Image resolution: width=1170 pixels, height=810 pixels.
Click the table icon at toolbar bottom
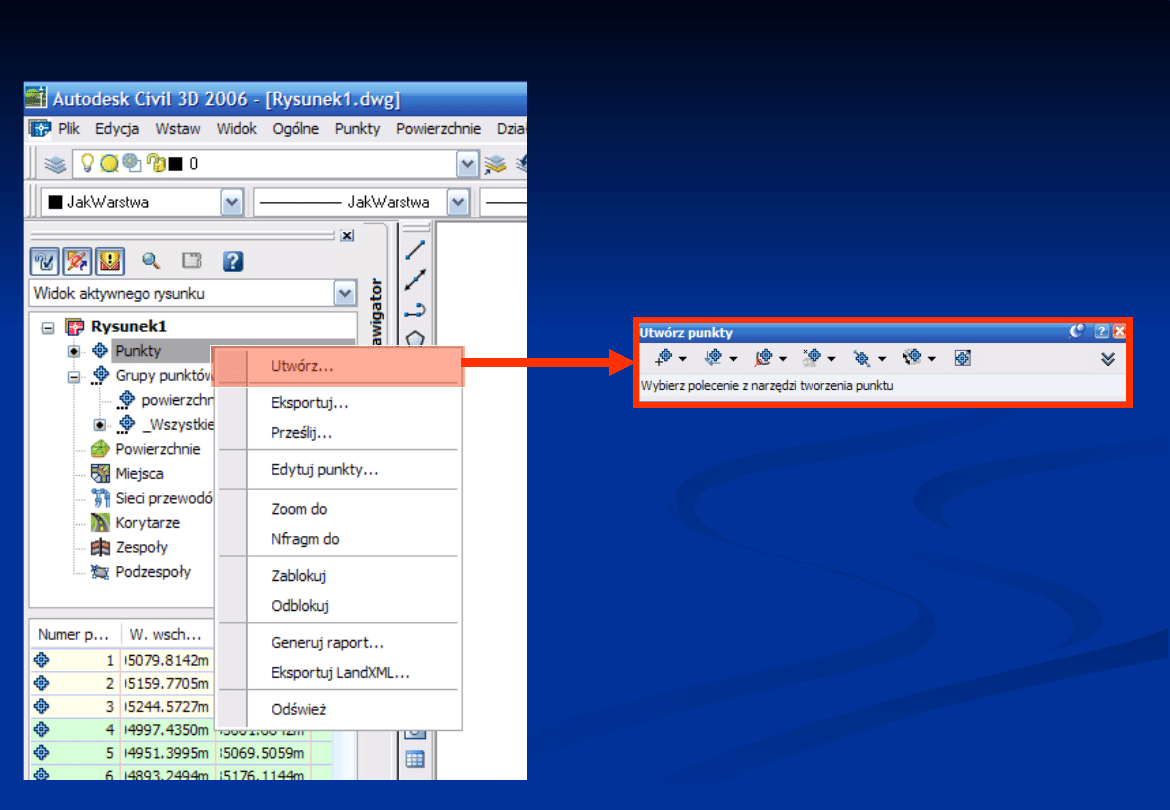point(415,759)
